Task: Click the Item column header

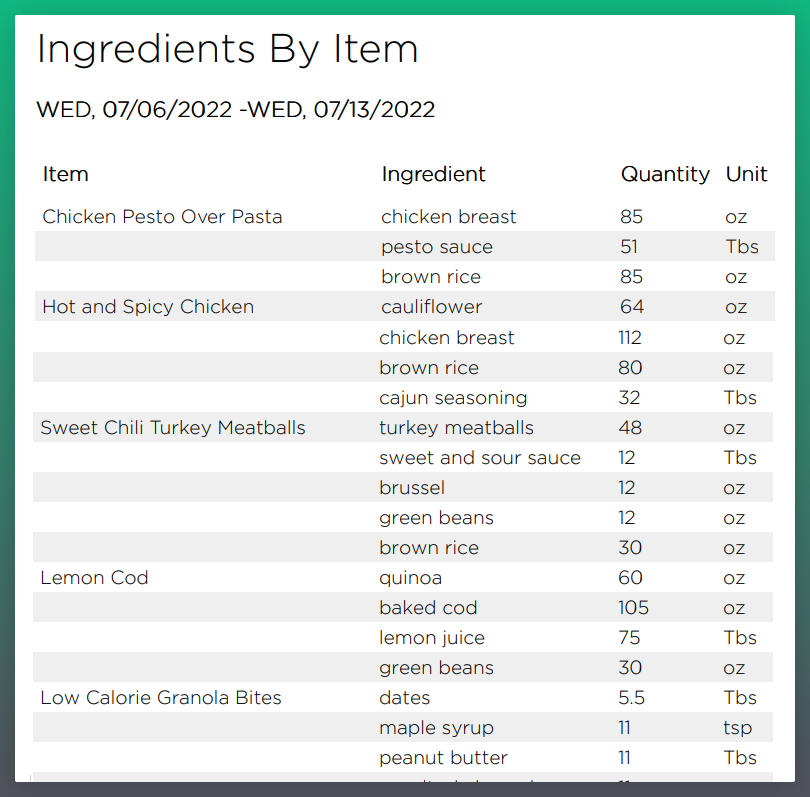Action: click(66, 174)
